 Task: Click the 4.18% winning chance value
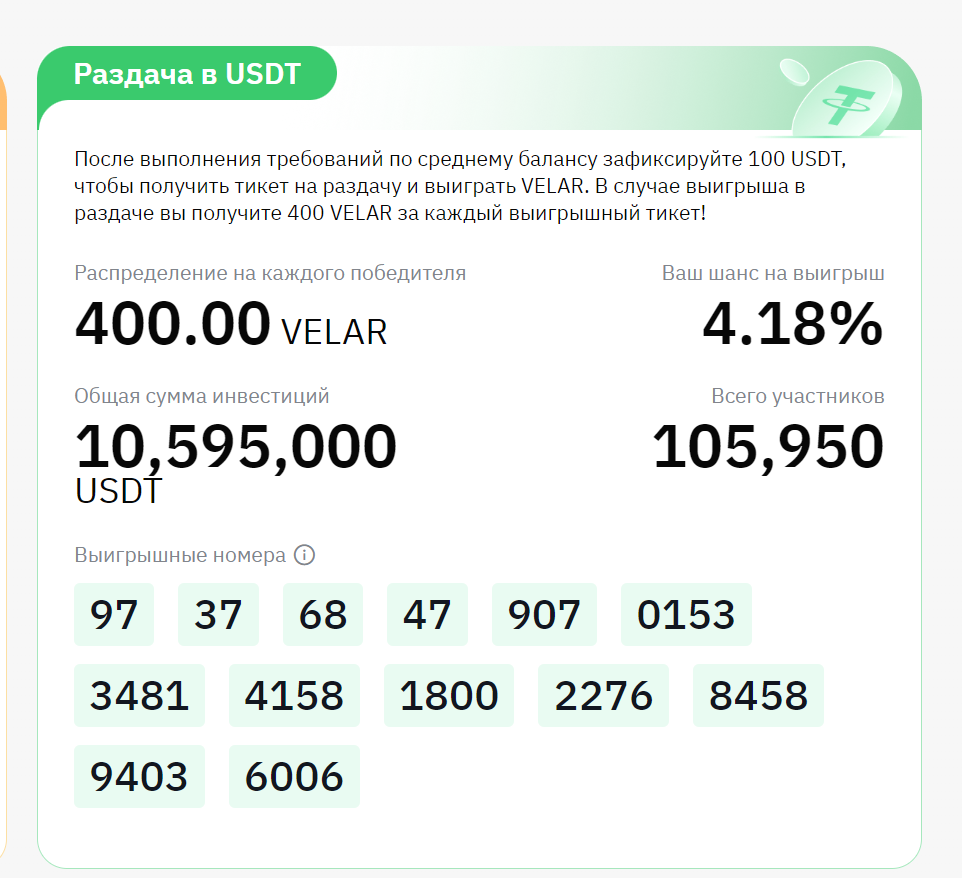pos(793,323)
